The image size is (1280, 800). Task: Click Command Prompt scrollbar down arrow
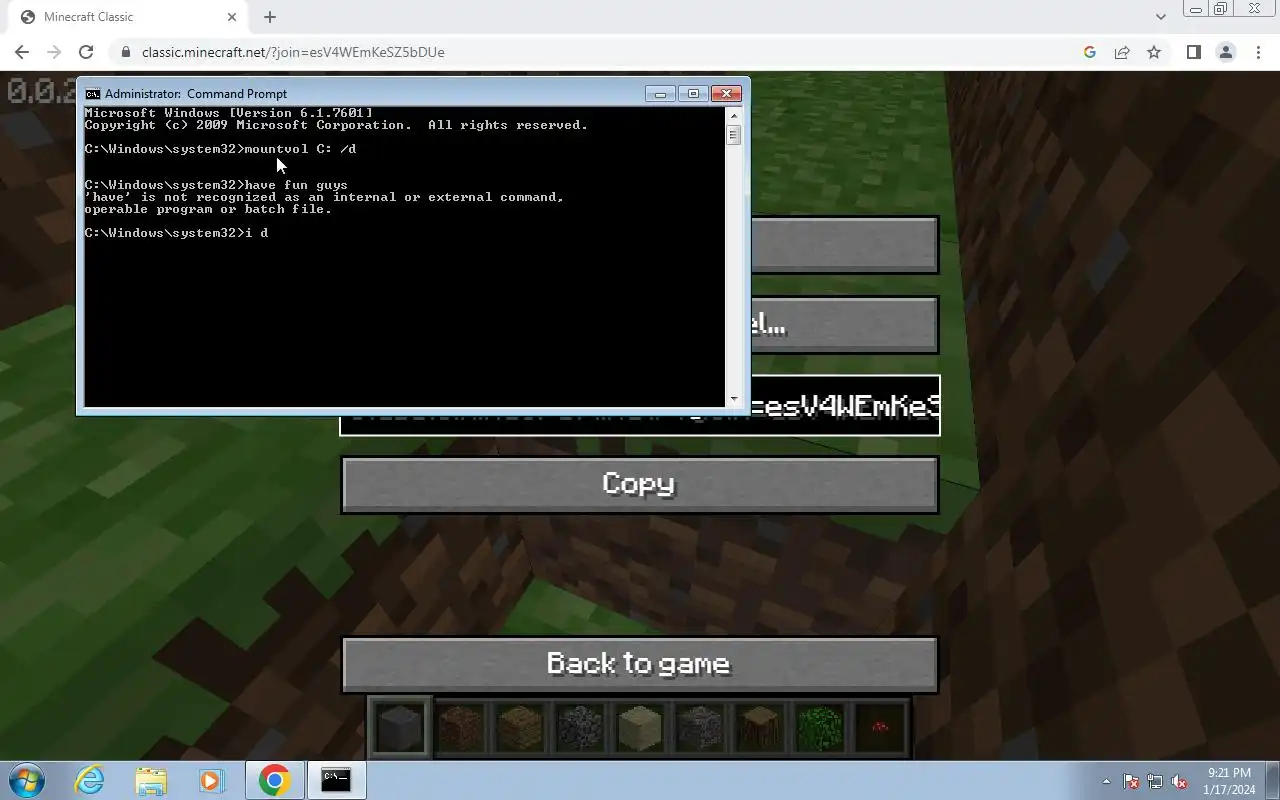pos(733,399)
